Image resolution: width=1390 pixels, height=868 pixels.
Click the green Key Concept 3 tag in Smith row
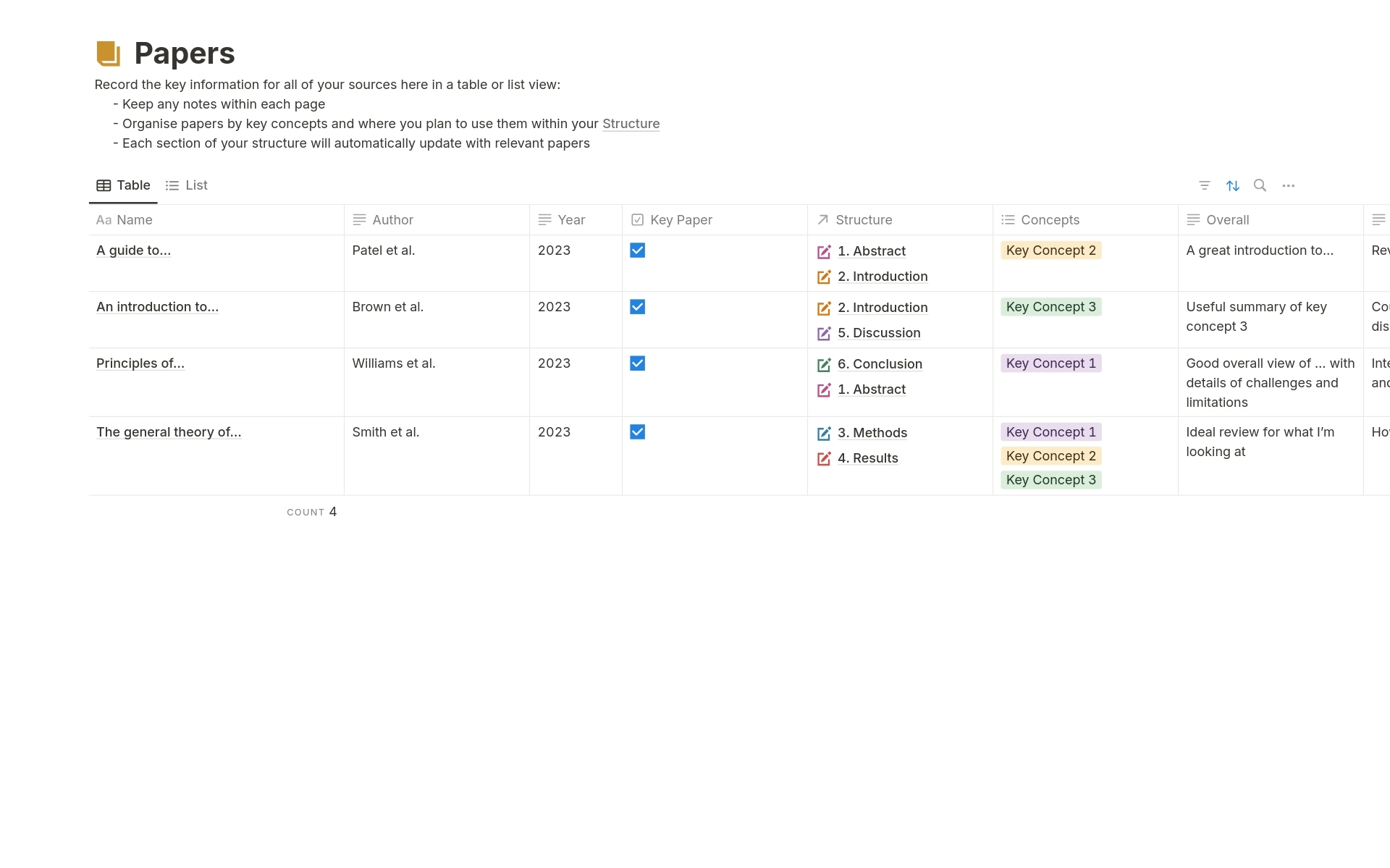(x=1050, y=480)
